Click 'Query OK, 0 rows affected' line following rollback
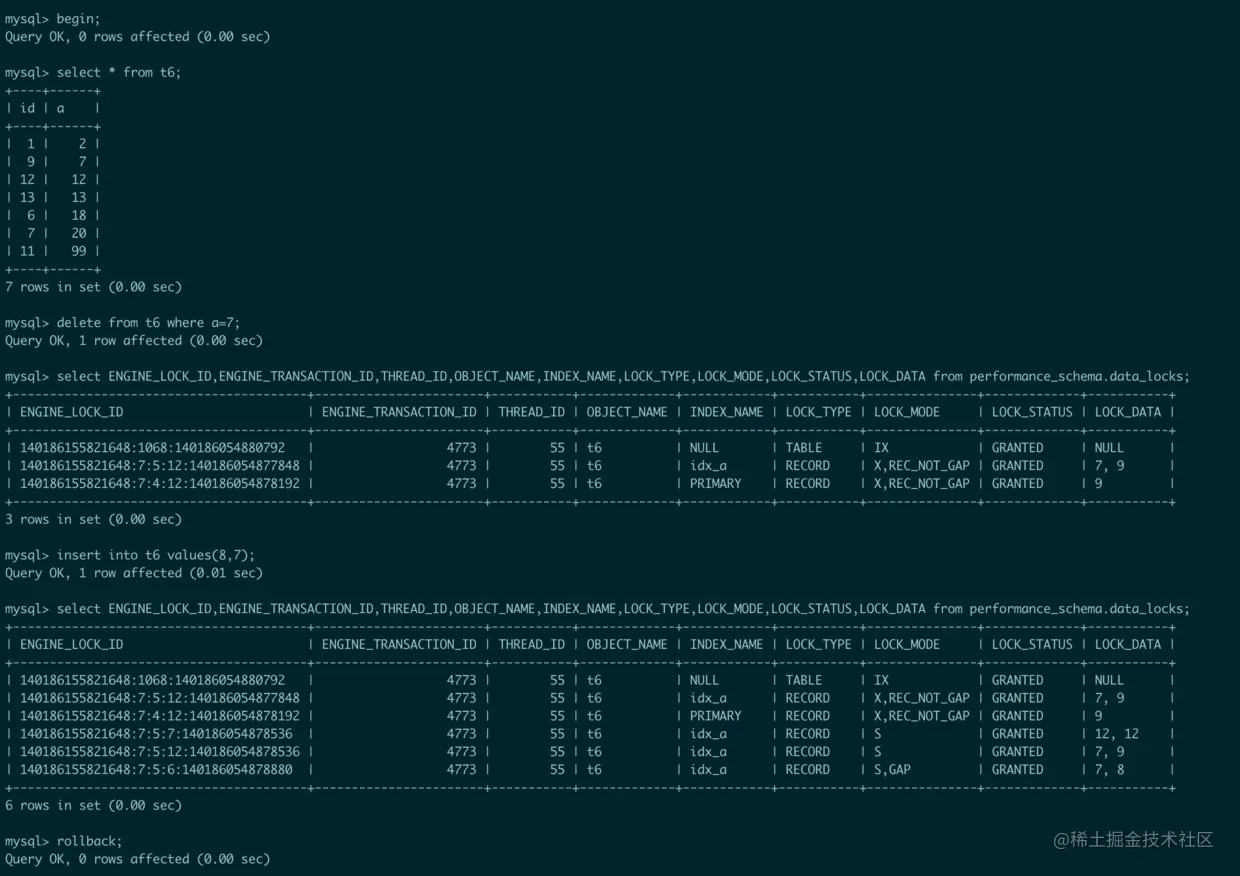Image resolution: width=1240 pixels, height=876 pixels. [x=137, y=859]
